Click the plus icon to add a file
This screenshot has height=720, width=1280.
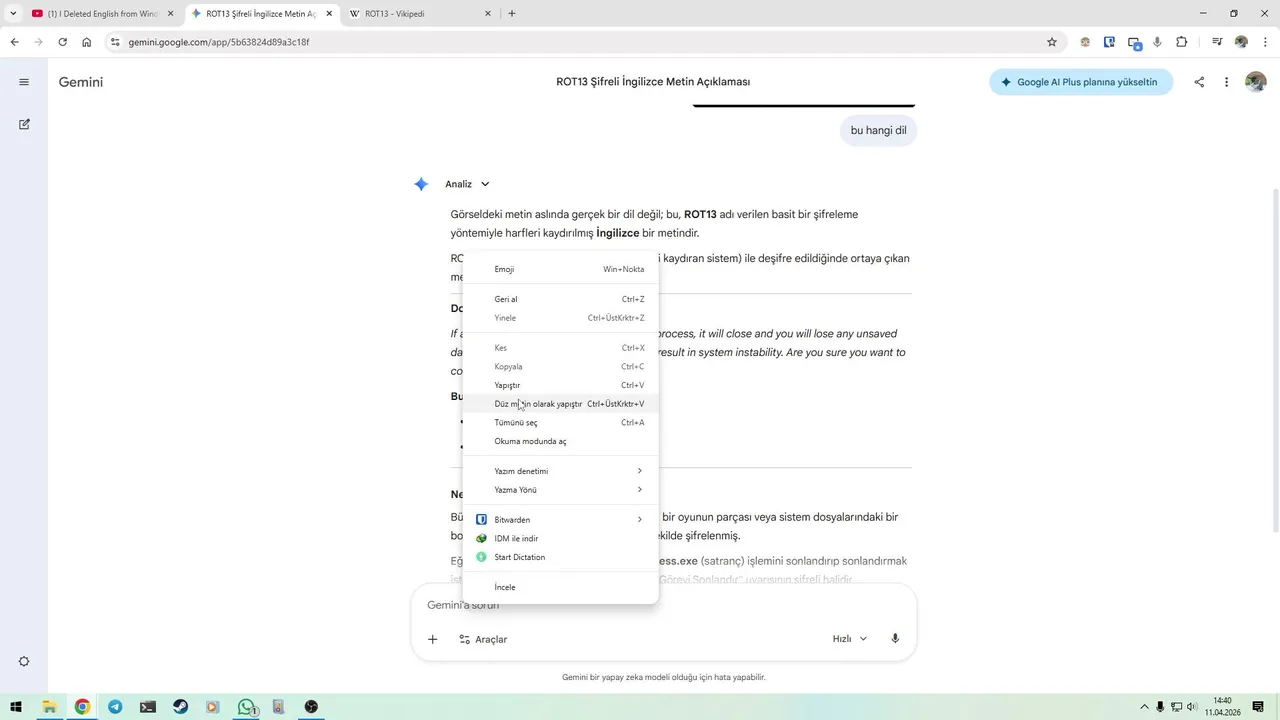coord(432,639)
